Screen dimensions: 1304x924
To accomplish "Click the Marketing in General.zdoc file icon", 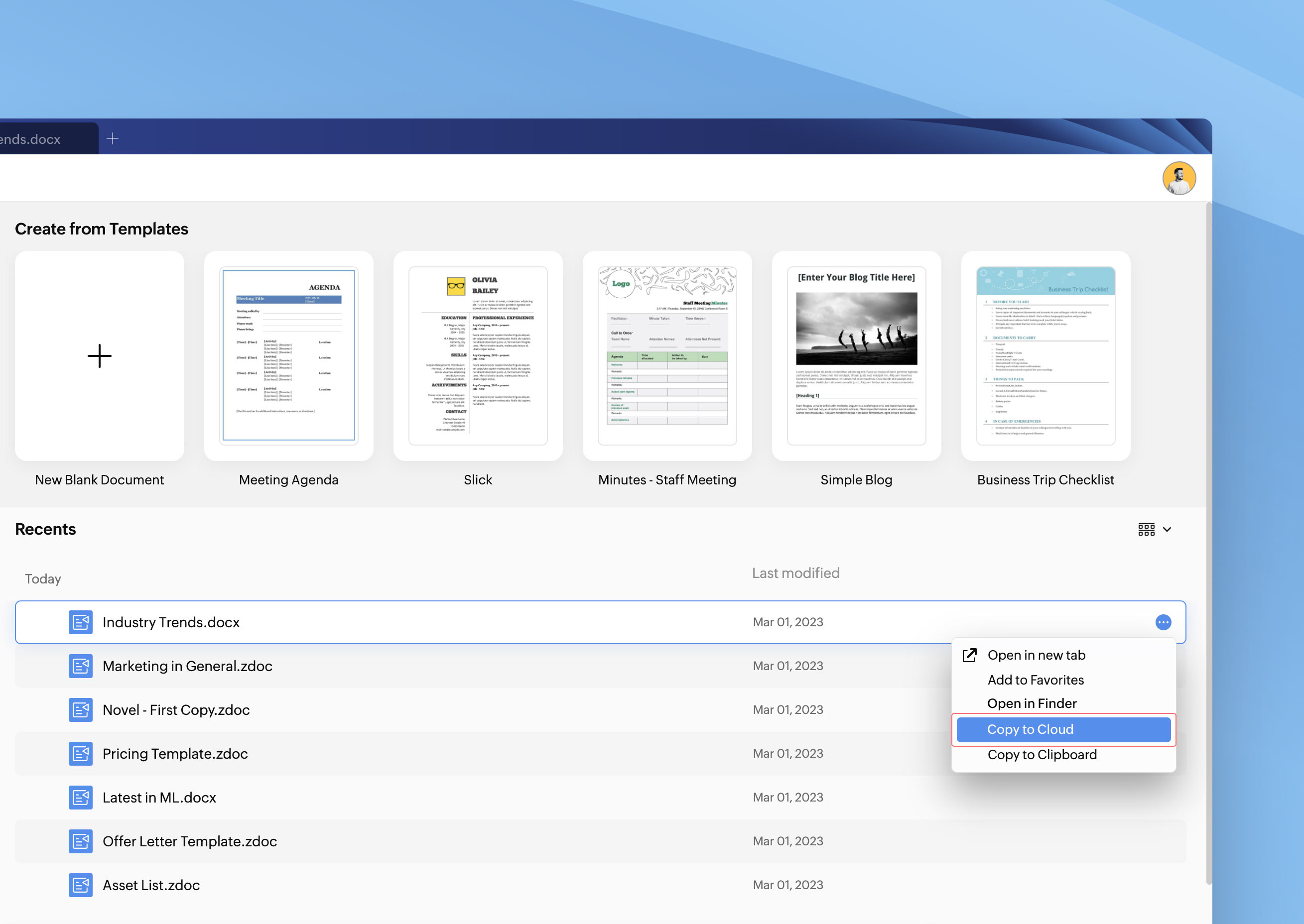I will tap(81, 666).
